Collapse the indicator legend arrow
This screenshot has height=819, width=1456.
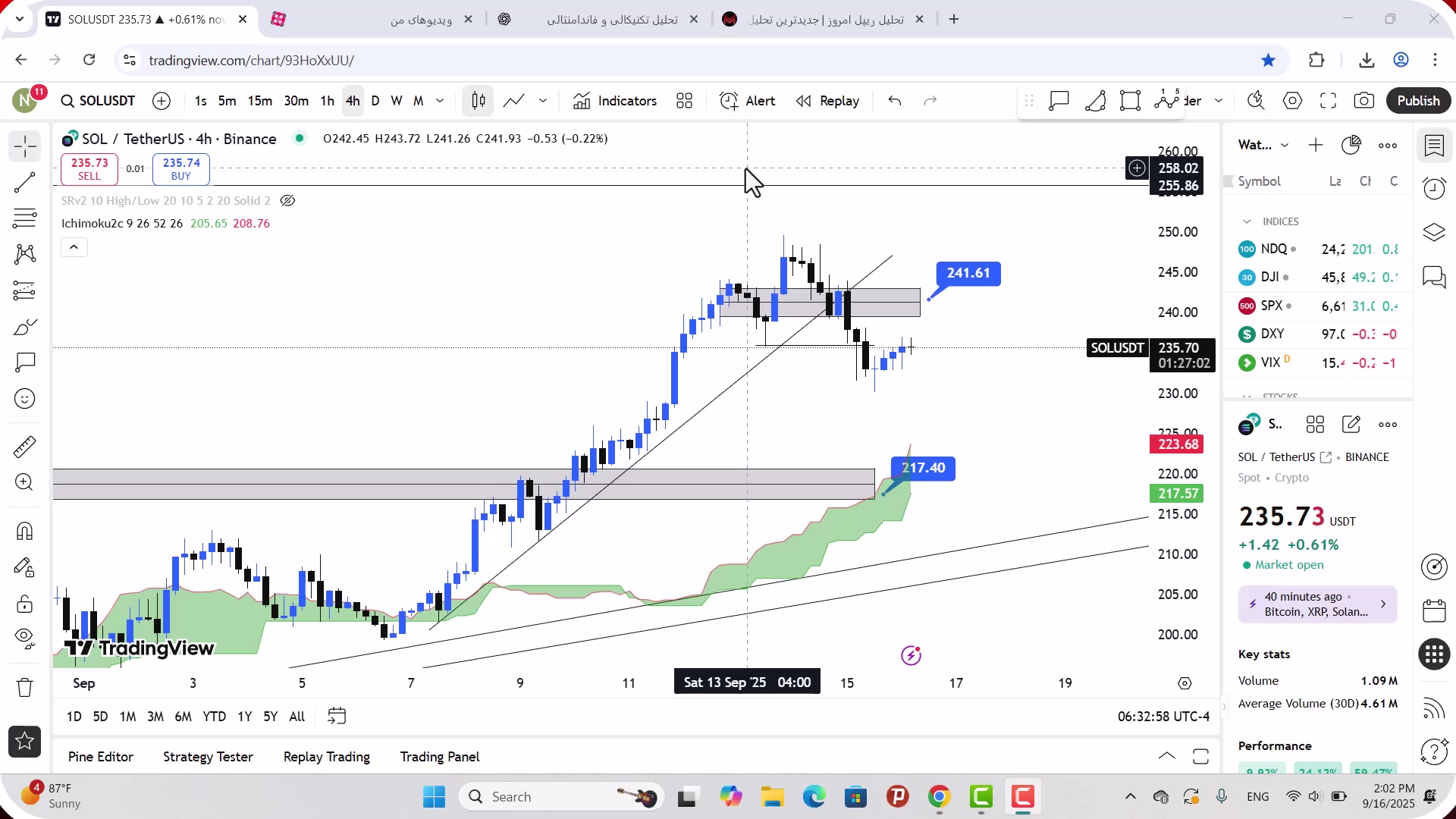click(74, 247)
